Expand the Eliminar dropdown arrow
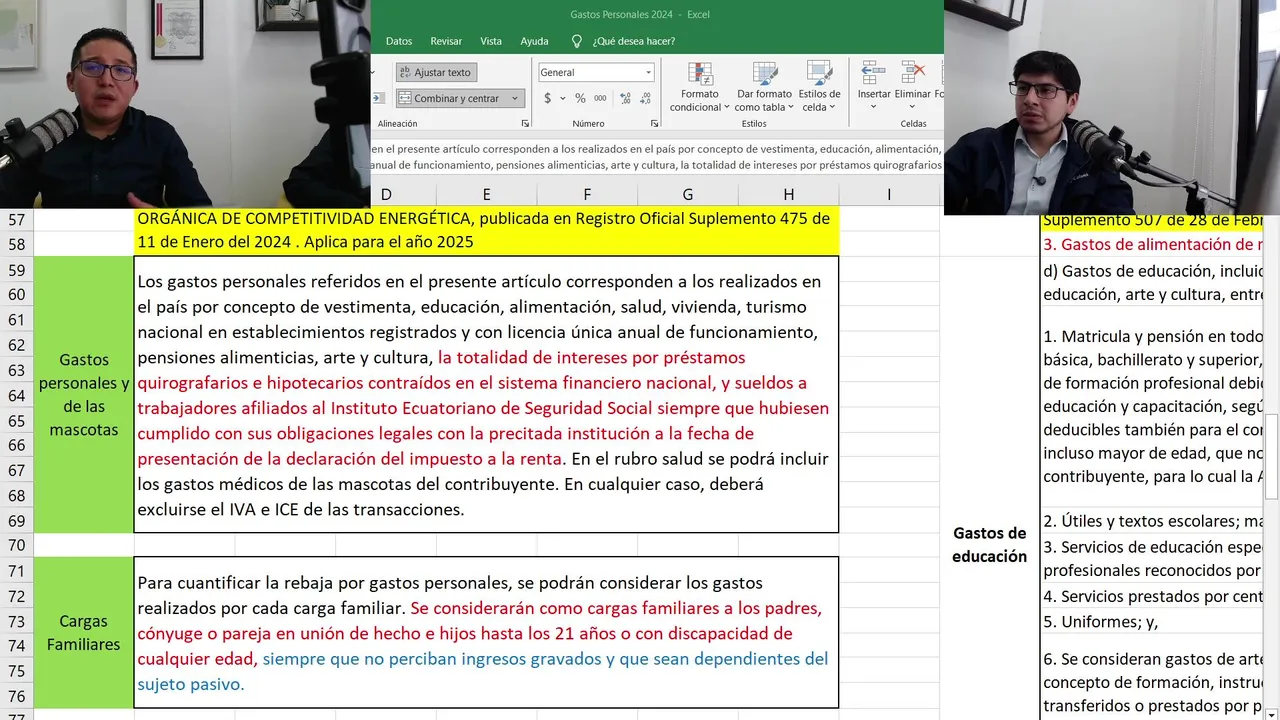 (912, 106)
